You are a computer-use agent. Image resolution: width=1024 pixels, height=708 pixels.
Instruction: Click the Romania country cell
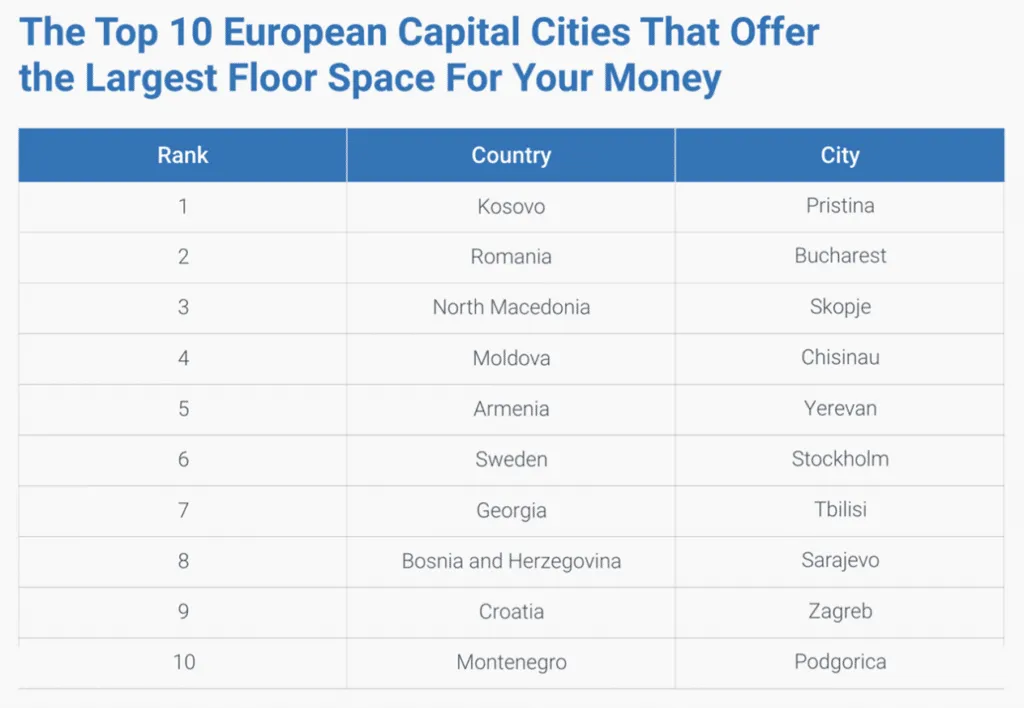pyautogui.click(x=511, y=257)
